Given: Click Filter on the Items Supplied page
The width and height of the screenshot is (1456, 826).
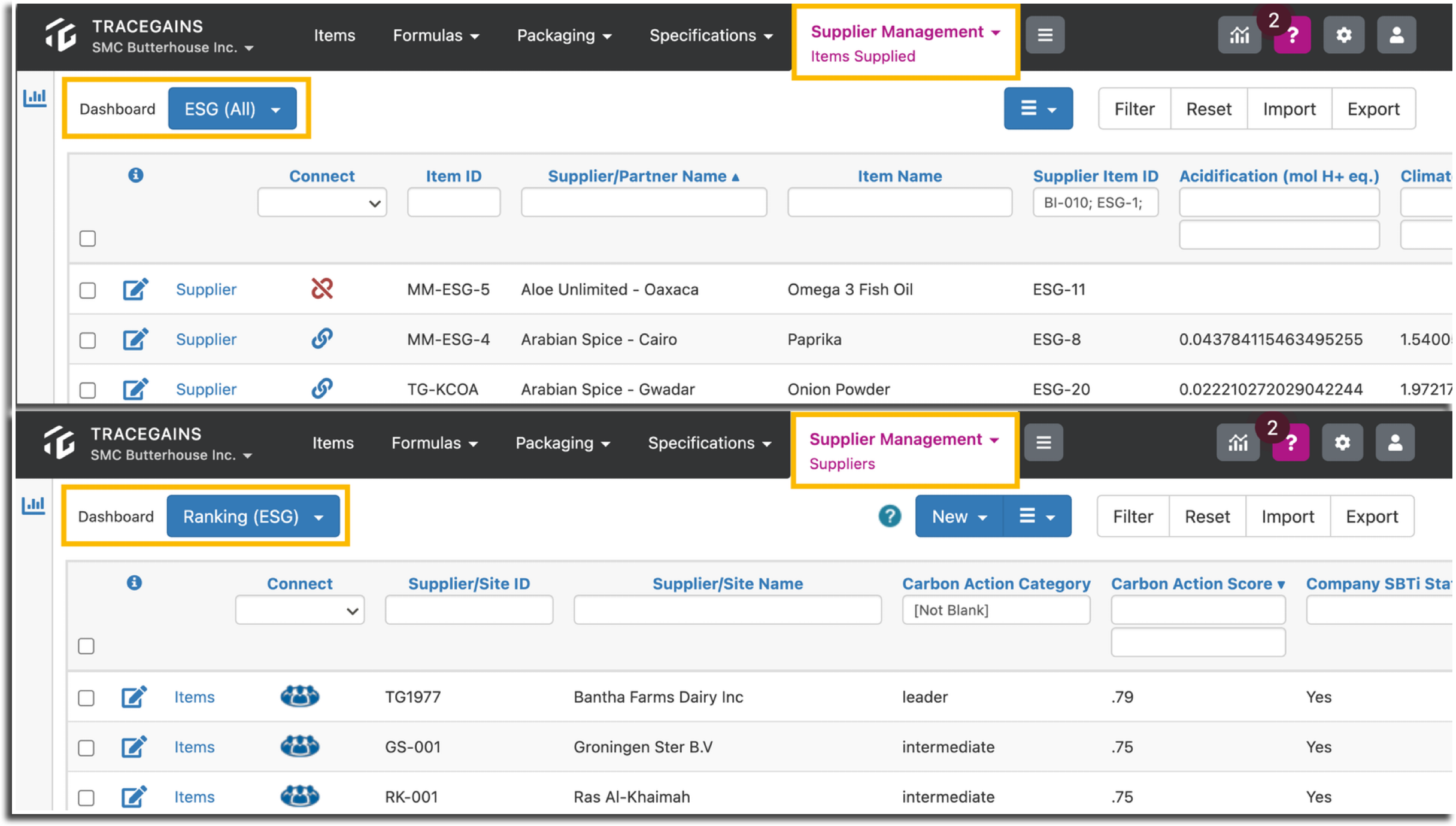Looking at the screenshot, I should point(1135,109).
